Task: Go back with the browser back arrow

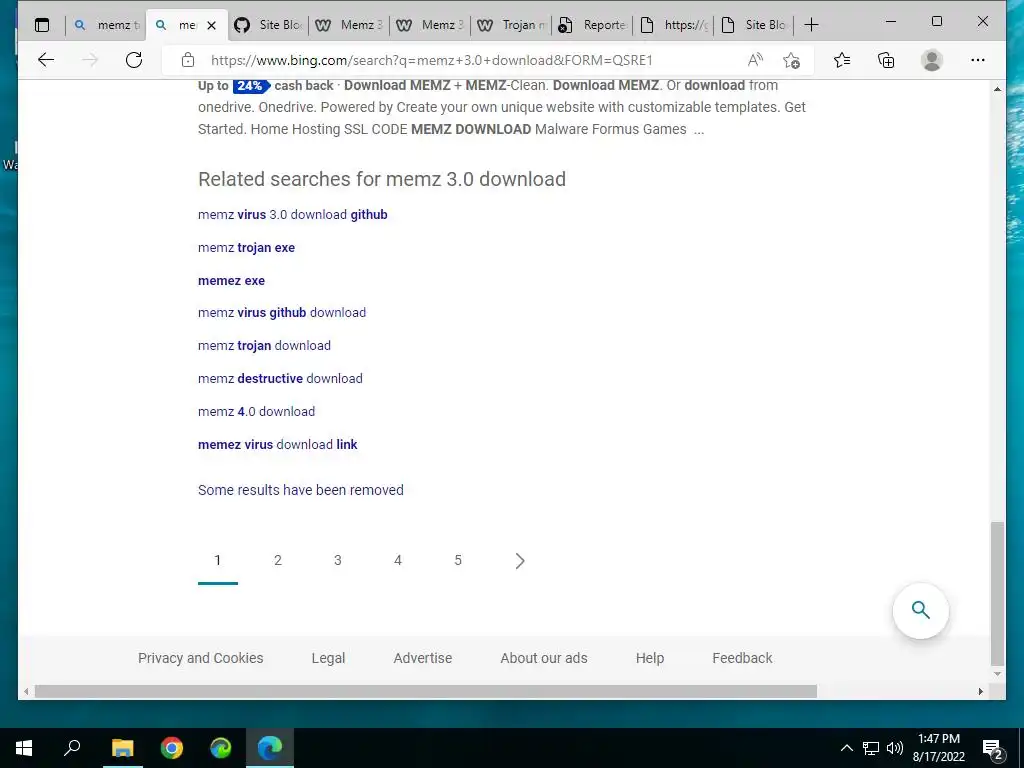Action: 46,60
